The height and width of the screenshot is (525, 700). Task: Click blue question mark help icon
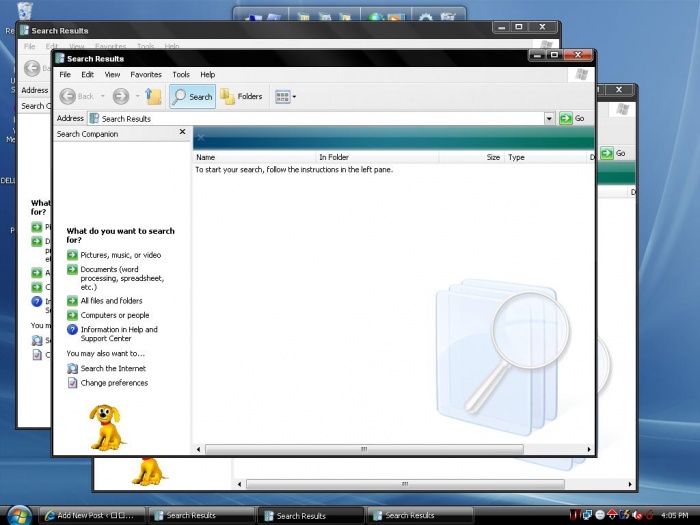(x=72, y=329)
